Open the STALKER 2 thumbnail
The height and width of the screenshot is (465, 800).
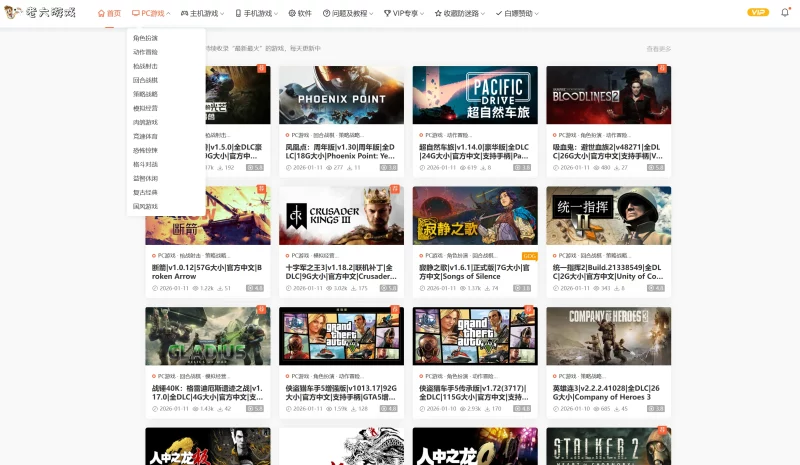point(609,446)
